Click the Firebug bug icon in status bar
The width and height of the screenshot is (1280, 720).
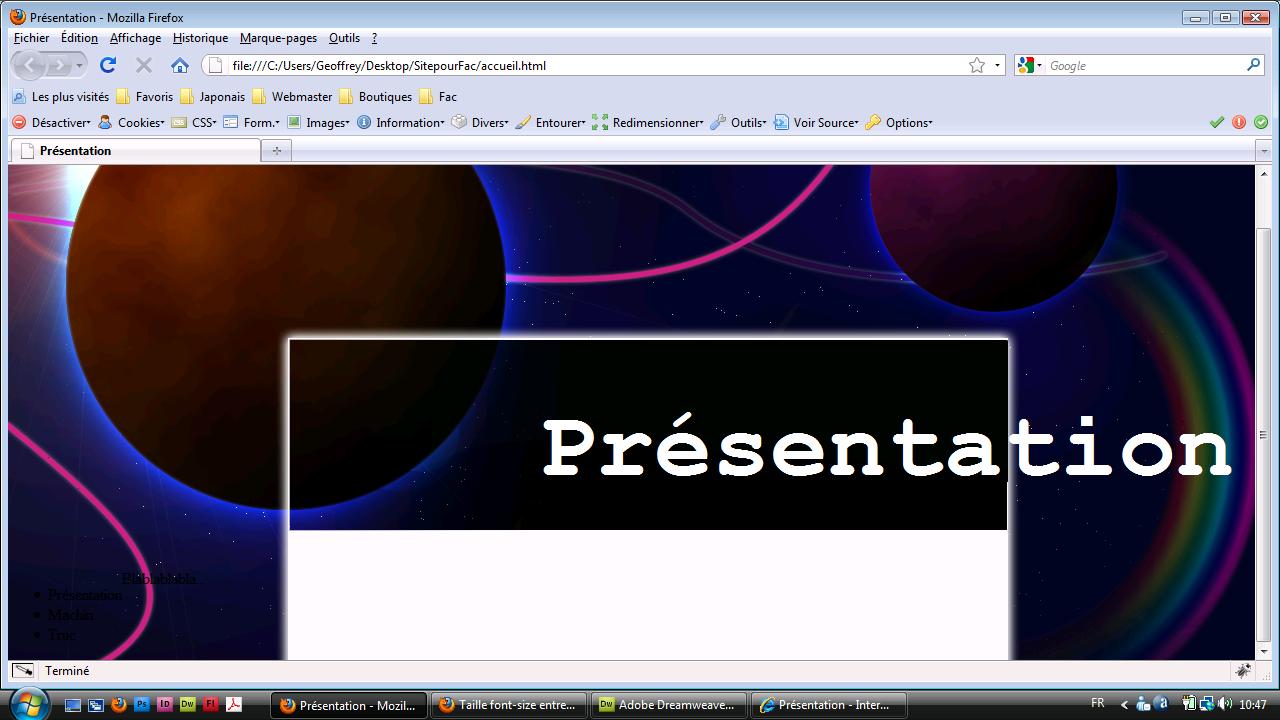1244,671
